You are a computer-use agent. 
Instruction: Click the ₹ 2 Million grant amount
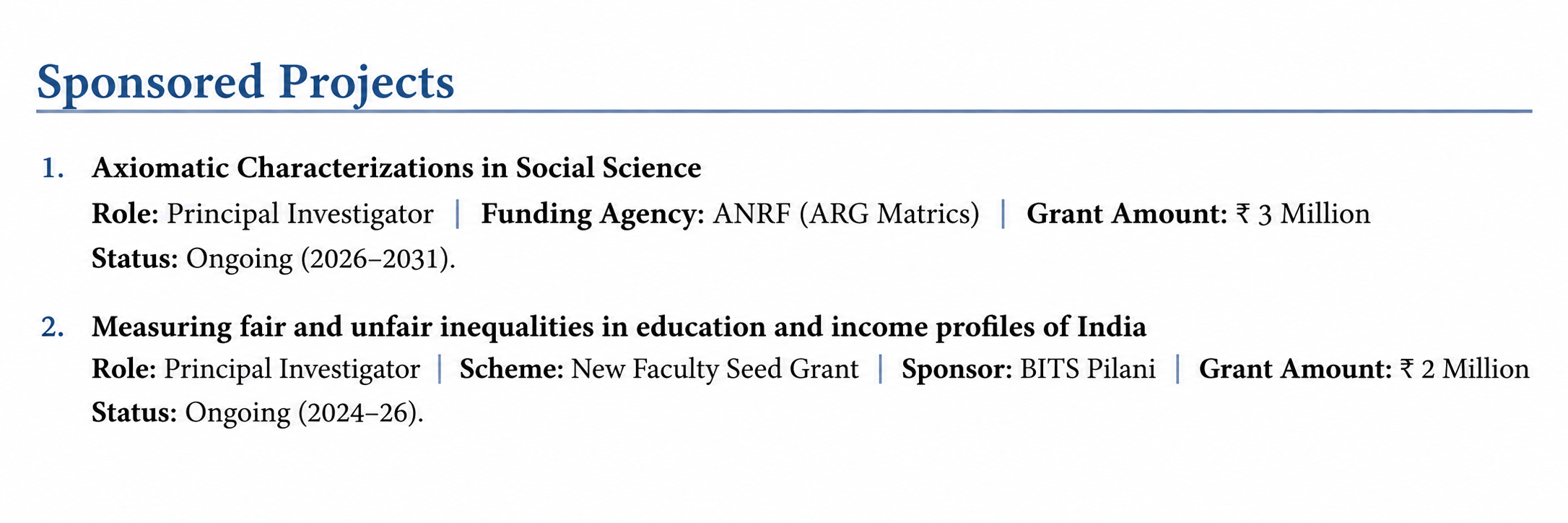[x=1464, y=369]
